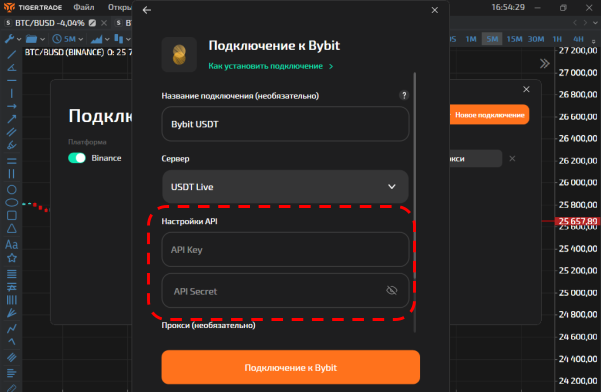Select the ruler measure tool
Viewport: 601px width, 392px height.
tap(11, 388)
